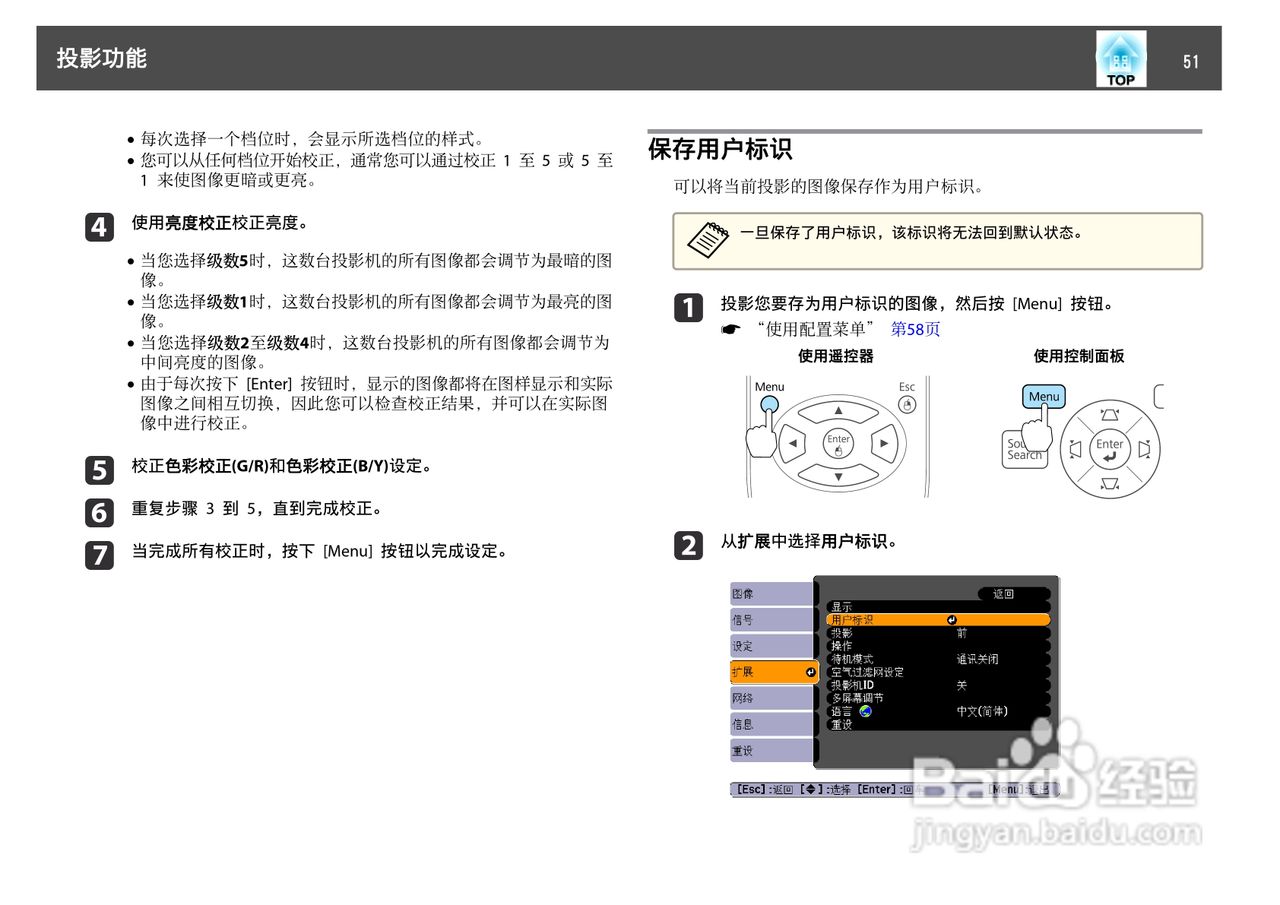Click the control panel Enter button
Screen dimensions: 1280x905
coord(1109,450)
